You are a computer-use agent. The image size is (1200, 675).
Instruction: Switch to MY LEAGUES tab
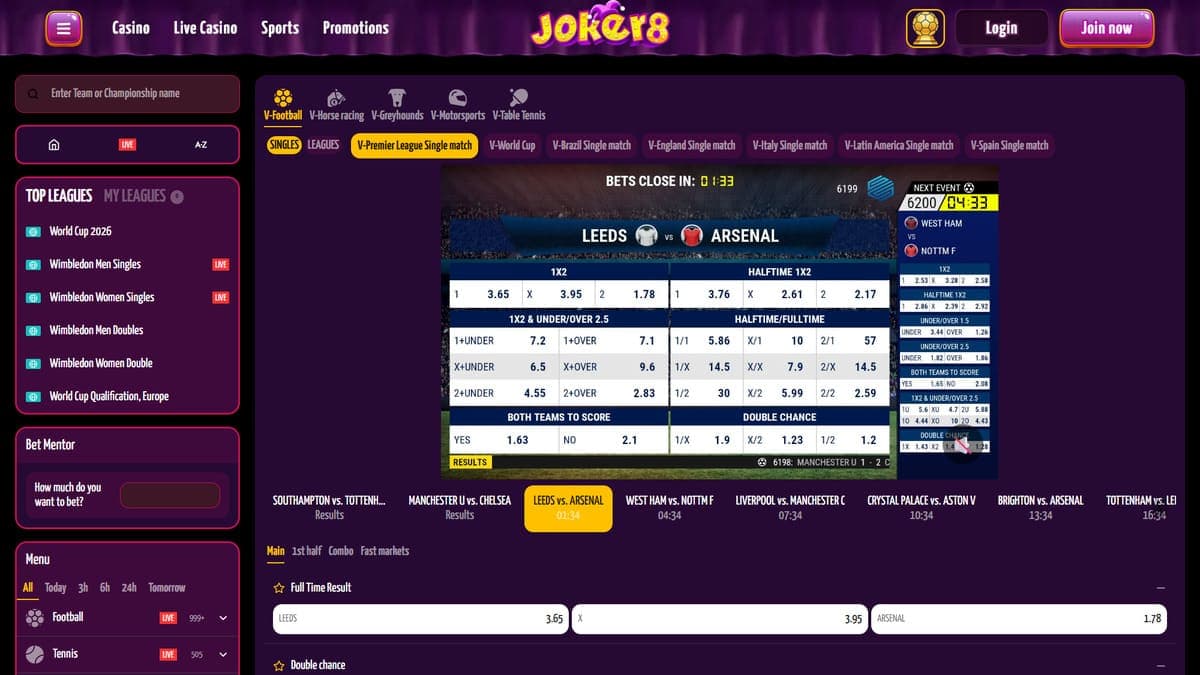(135, 196)
